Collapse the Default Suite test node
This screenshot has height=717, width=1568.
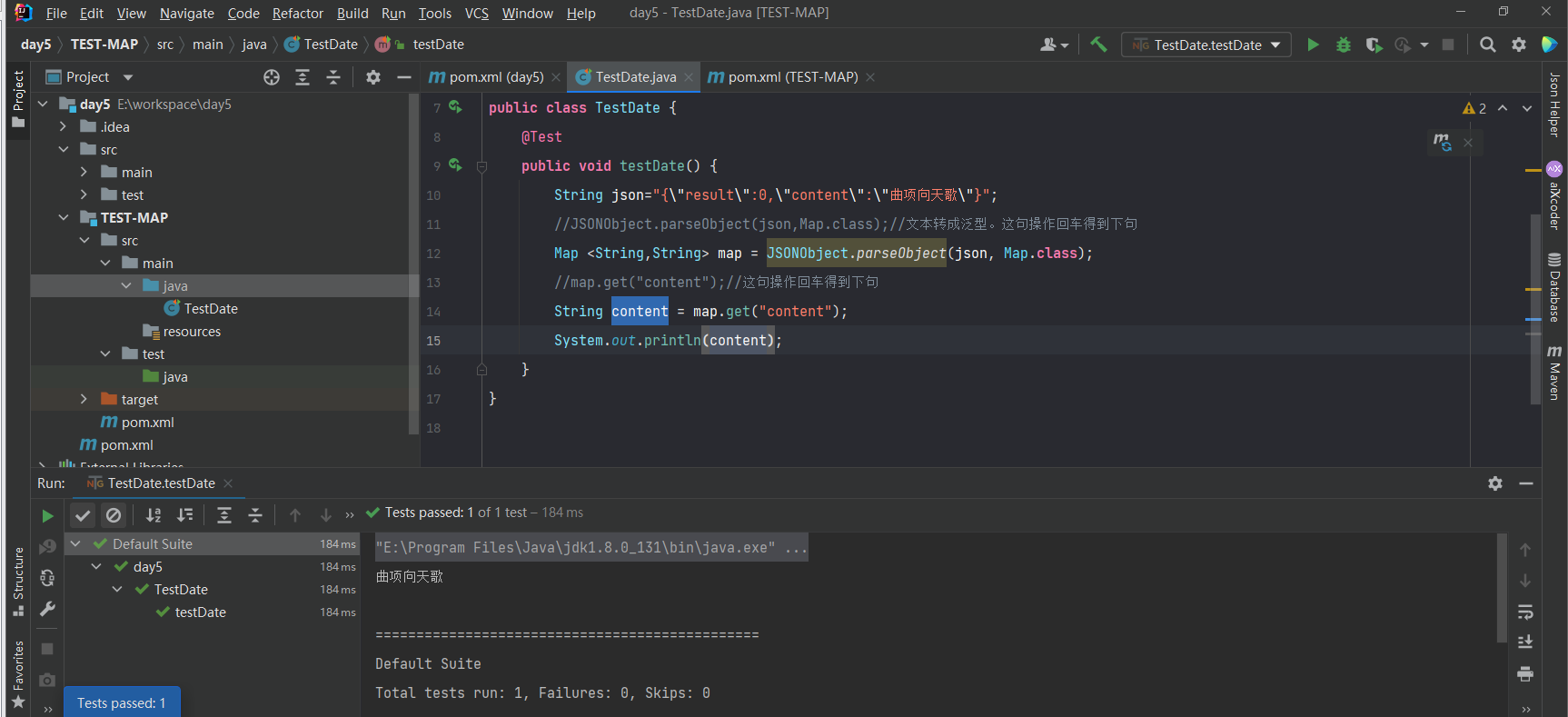pos(76,543)
